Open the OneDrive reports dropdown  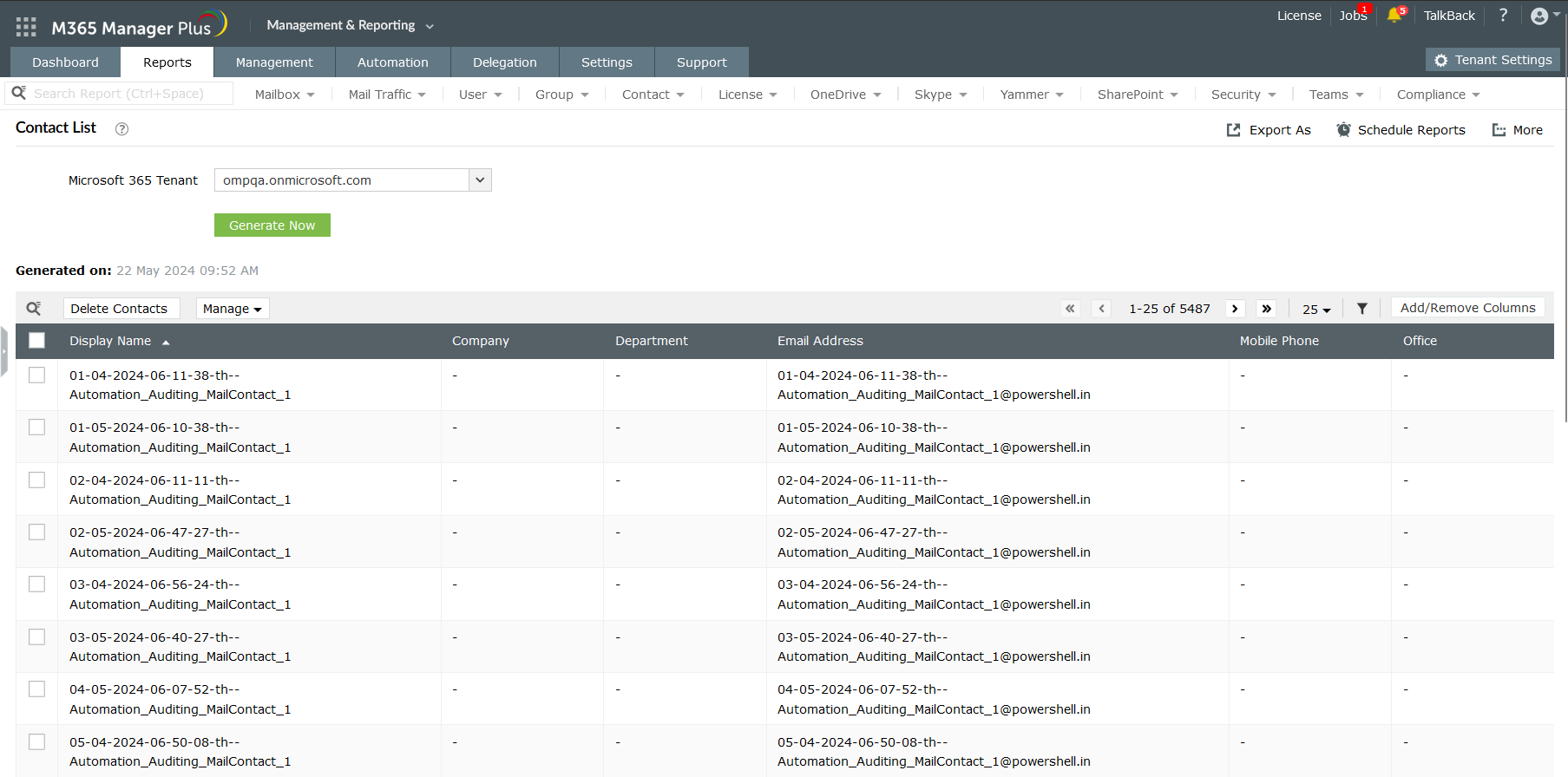(x=846, y=95)
